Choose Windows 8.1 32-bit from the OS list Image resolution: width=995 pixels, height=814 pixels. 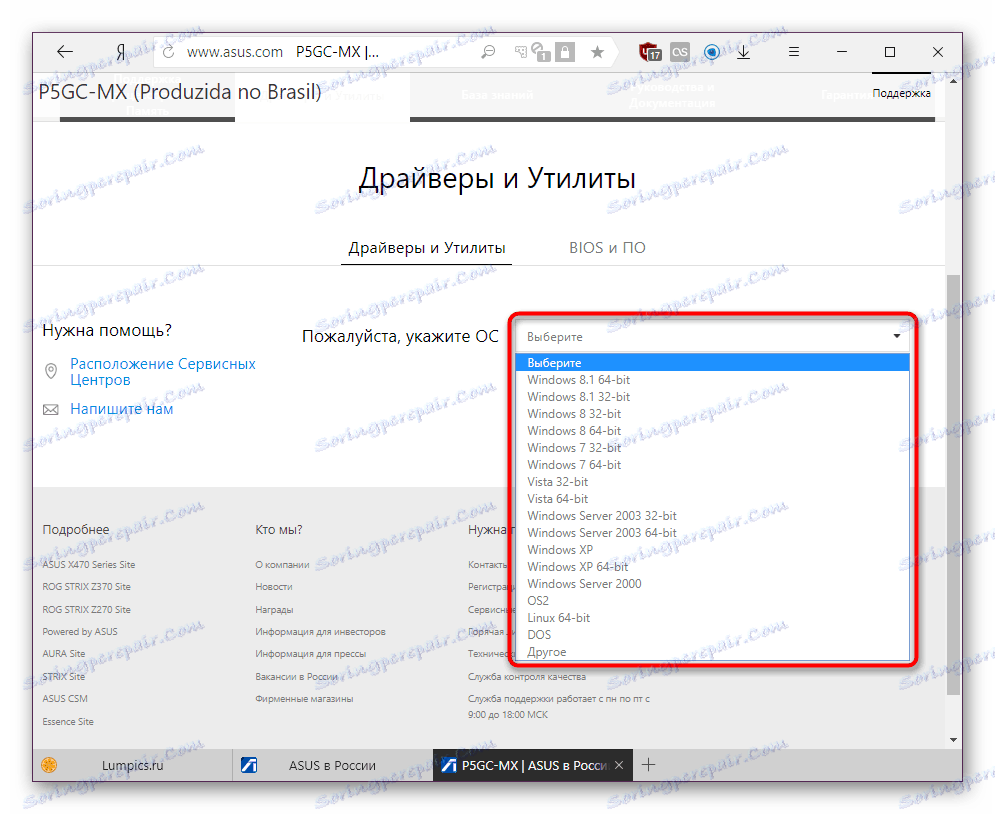713,397
